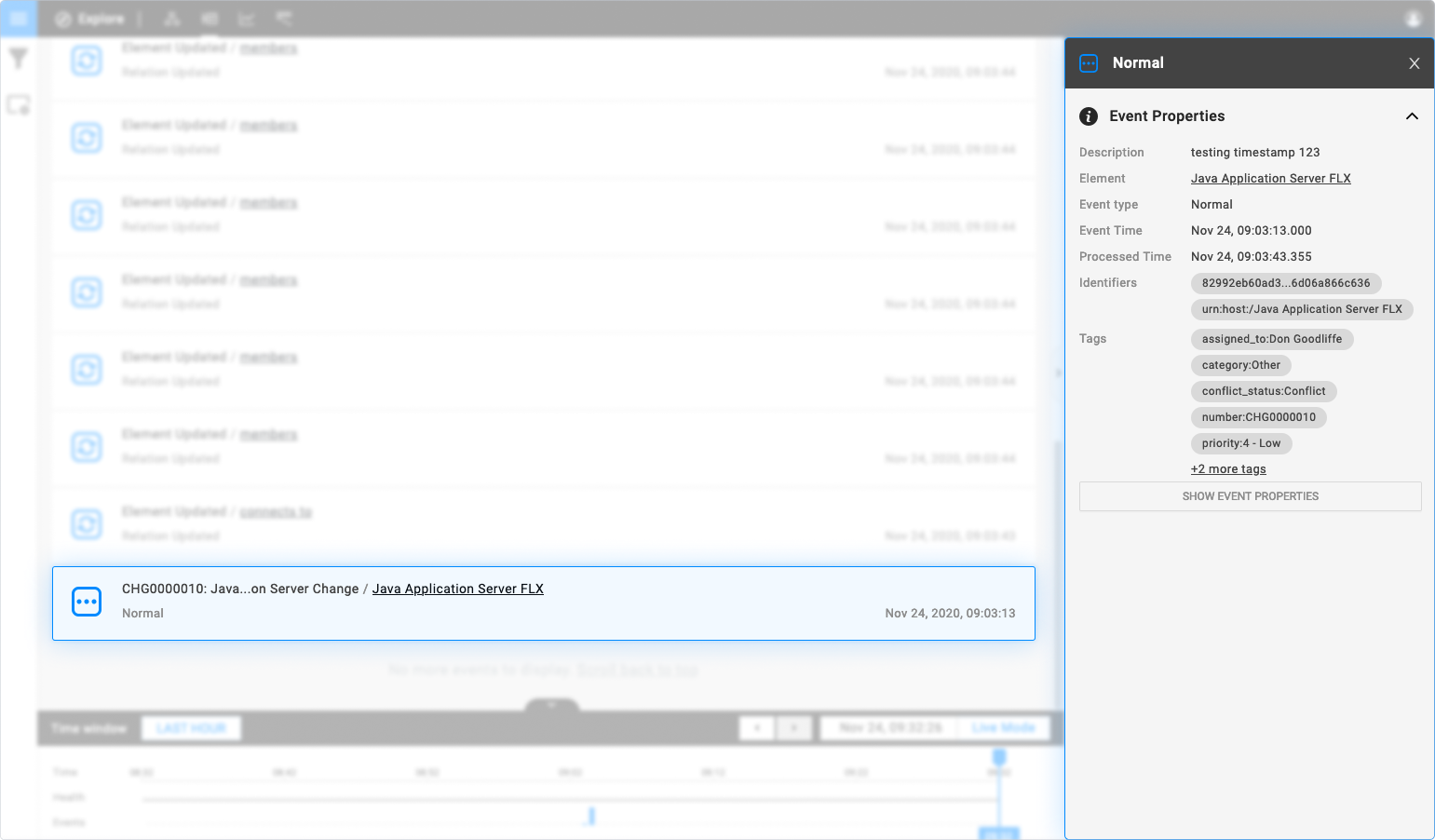The height and width of the screenshot is (840, 1435).
Task: Click the Normal event icon in panel header
Action: 1089,63
